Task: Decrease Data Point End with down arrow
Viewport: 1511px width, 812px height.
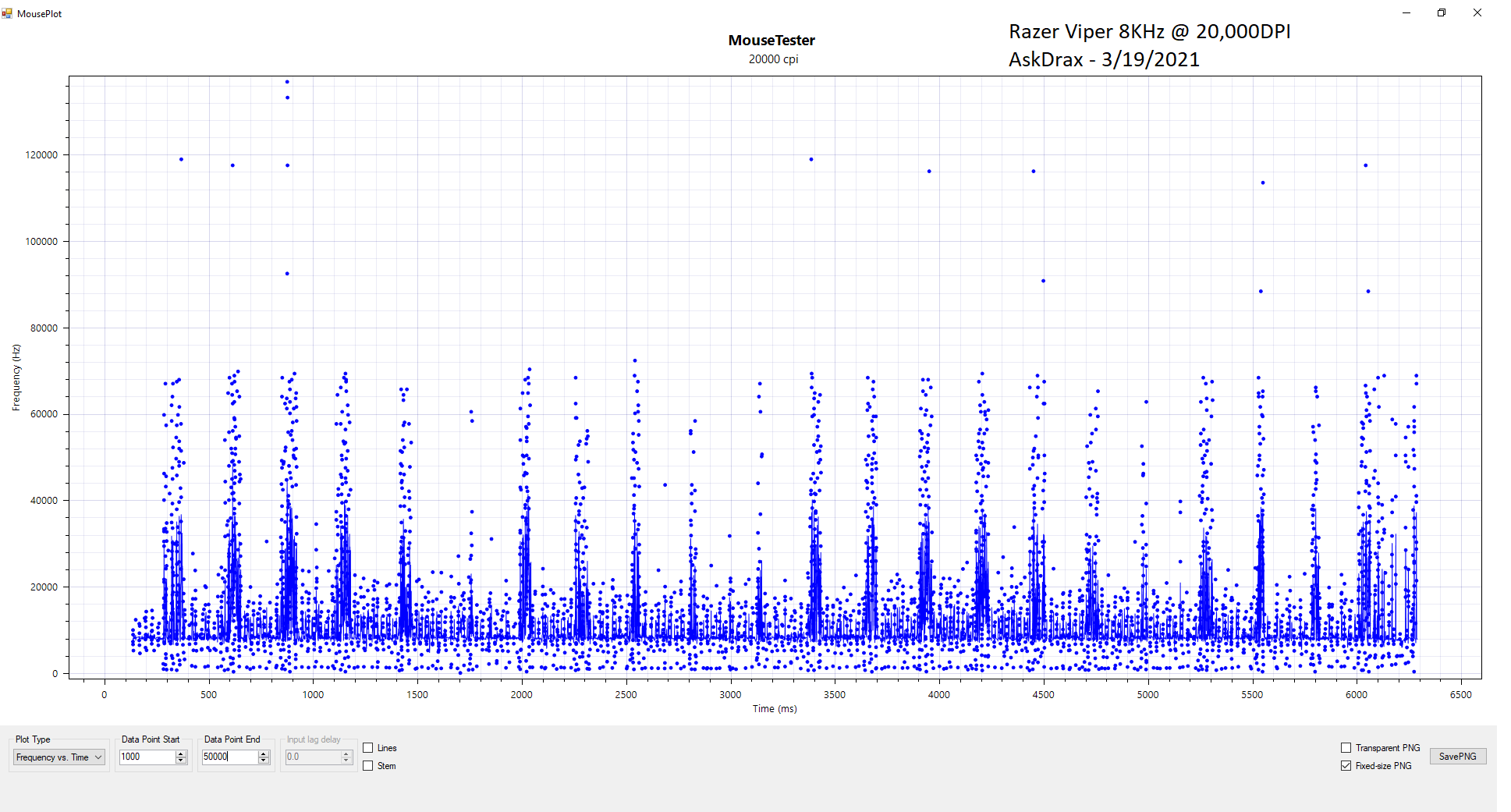Action: click(x=264, y=761)
